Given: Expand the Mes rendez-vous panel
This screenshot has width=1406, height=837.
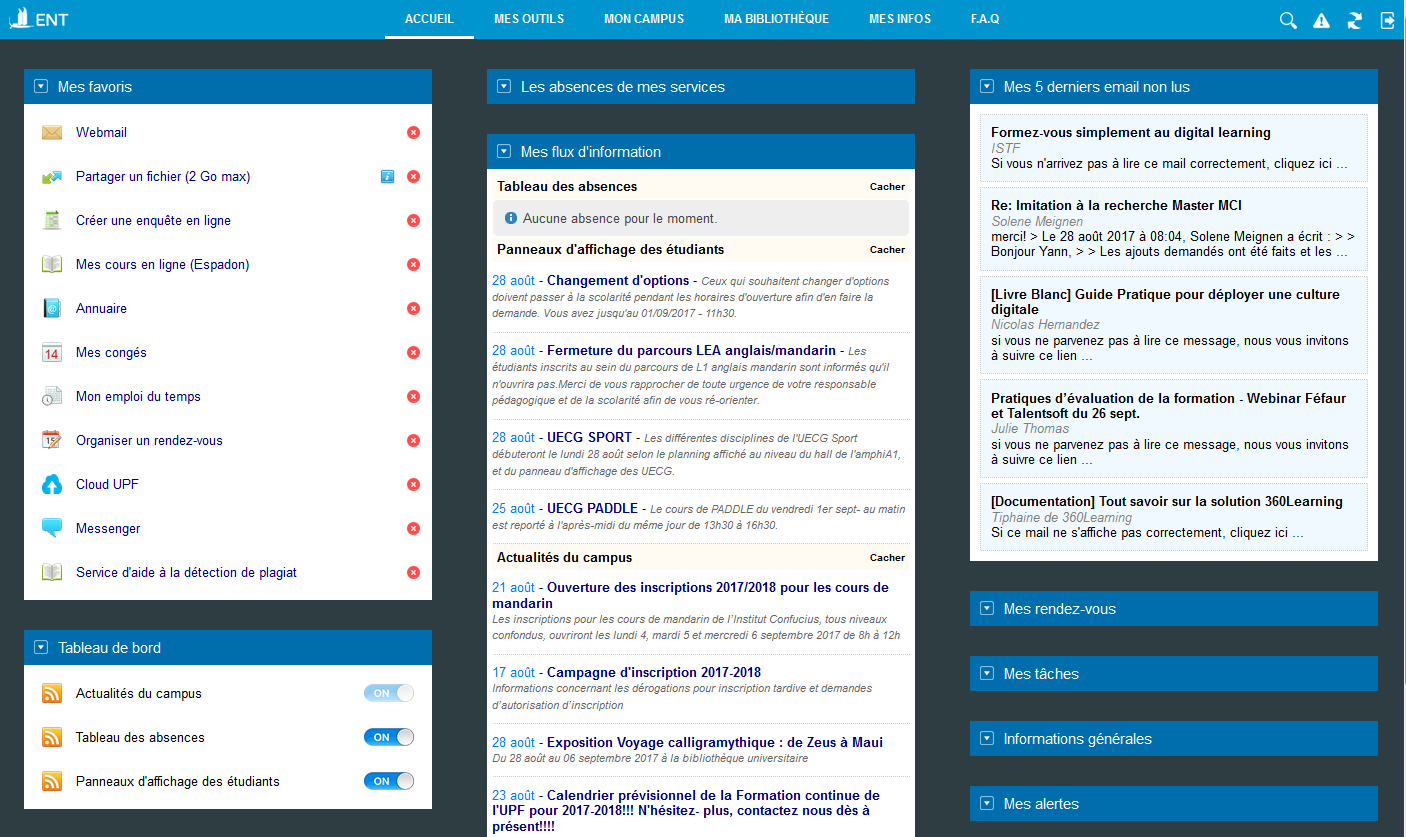Looking at the screenshot, I should pyautogui.click(x=987, y=608).
